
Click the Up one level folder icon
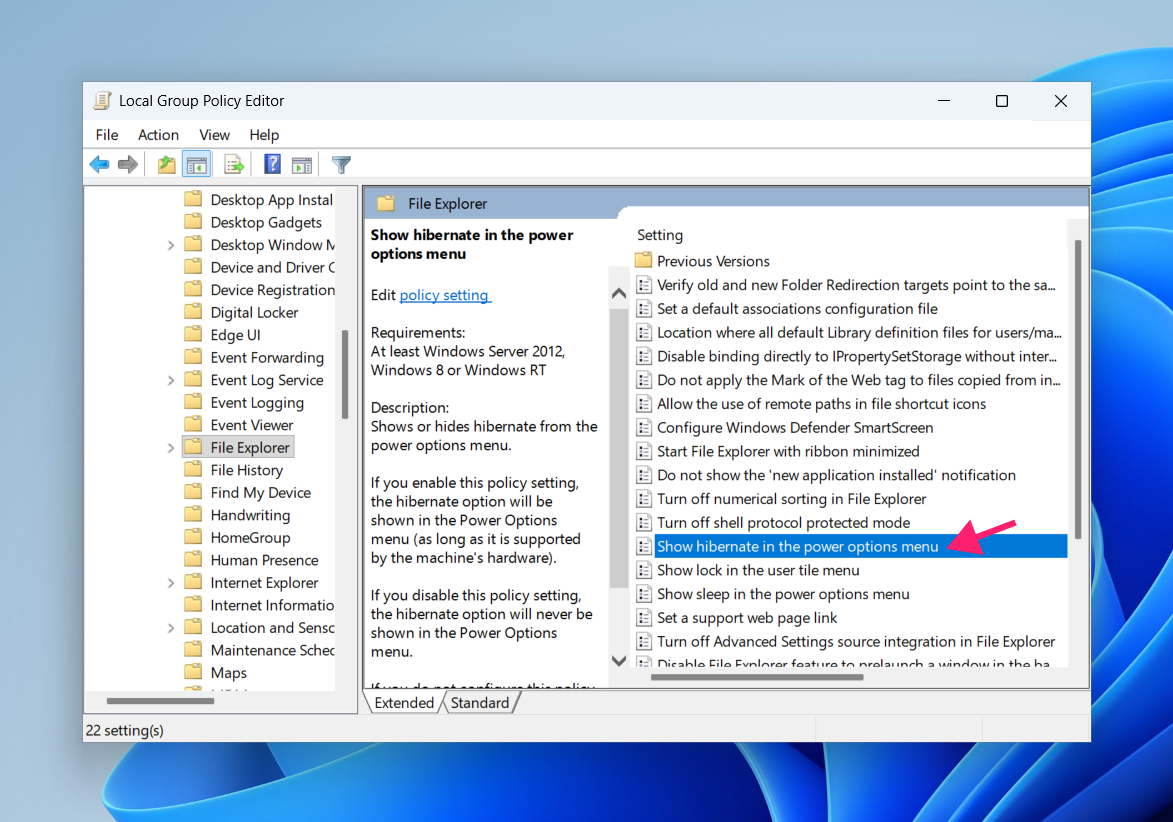pos(166,165)
